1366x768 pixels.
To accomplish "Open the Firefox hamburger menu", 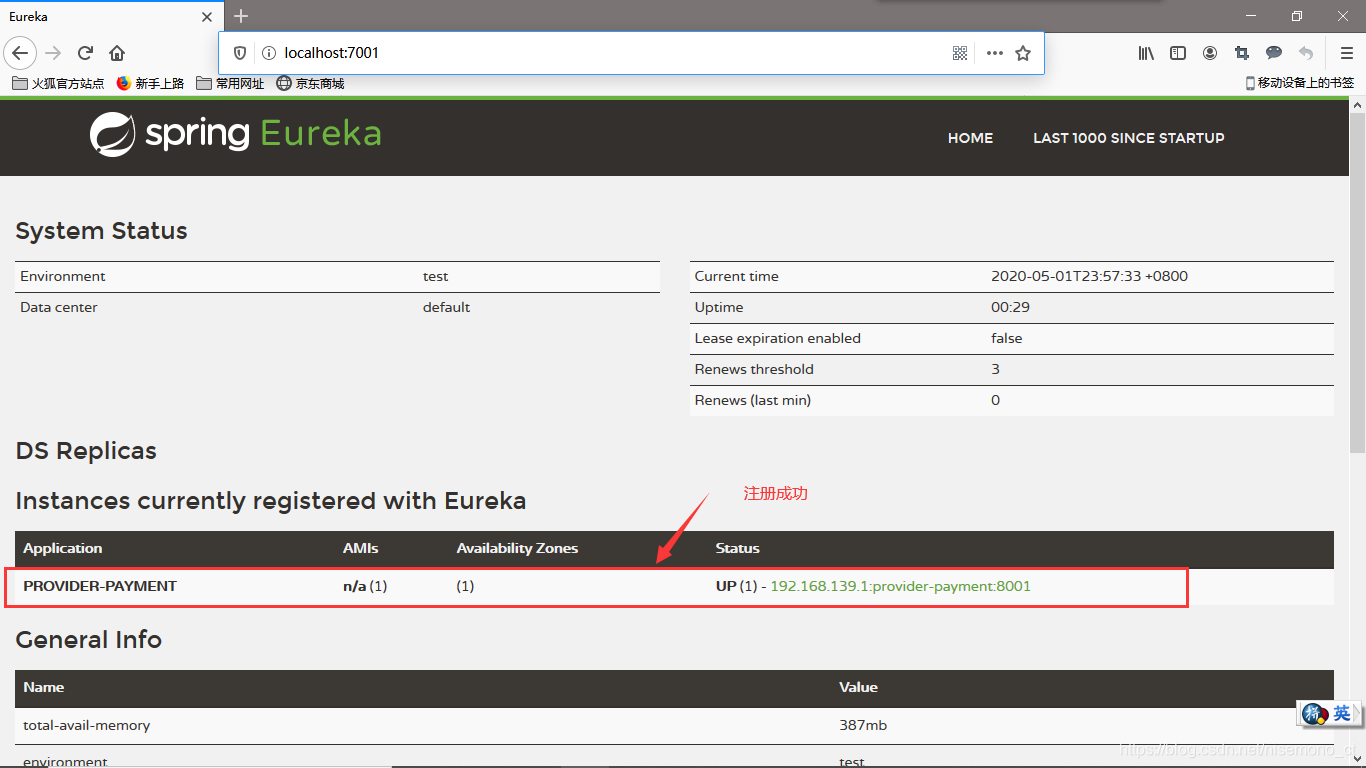I will tap(1346, 53).
